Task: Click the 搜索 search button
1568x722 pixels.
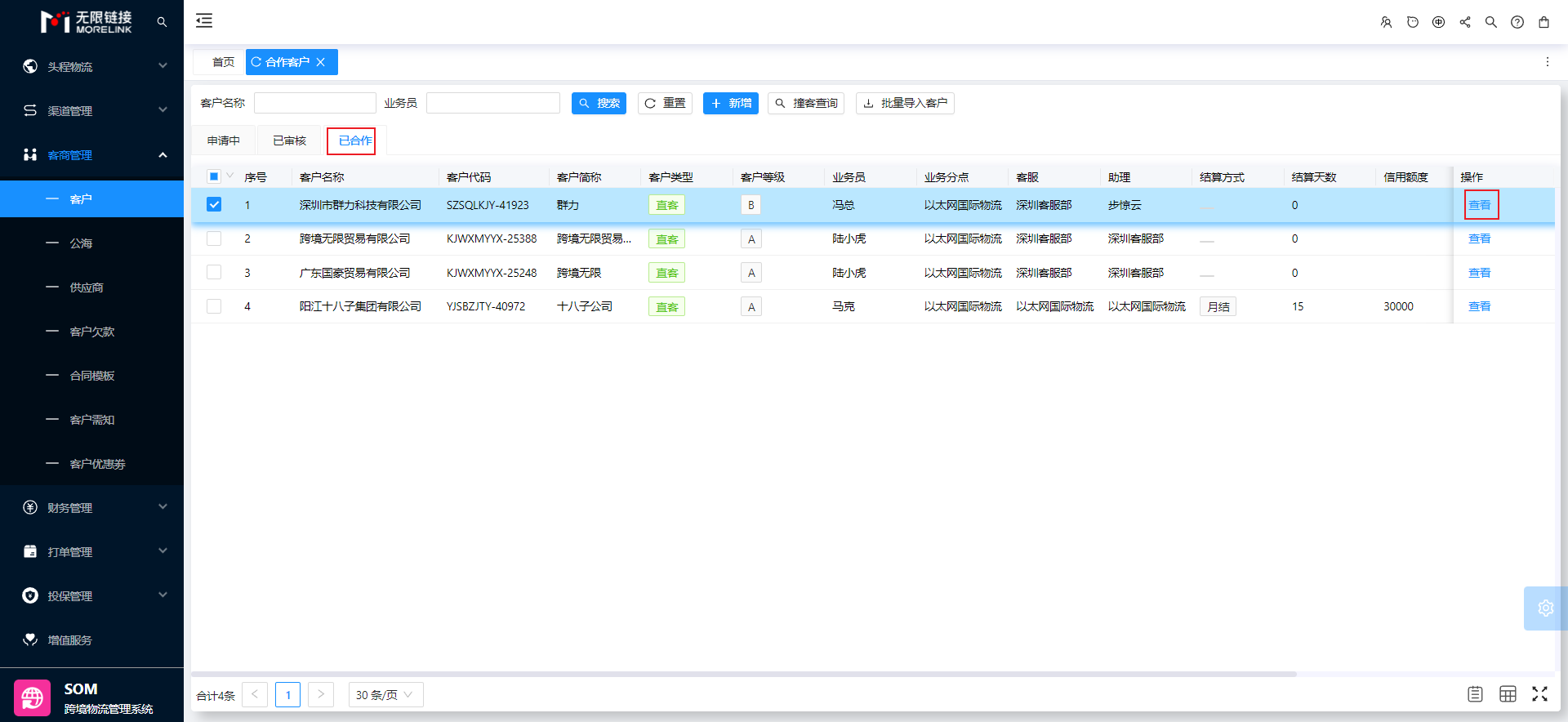Action: coord(599,103)
